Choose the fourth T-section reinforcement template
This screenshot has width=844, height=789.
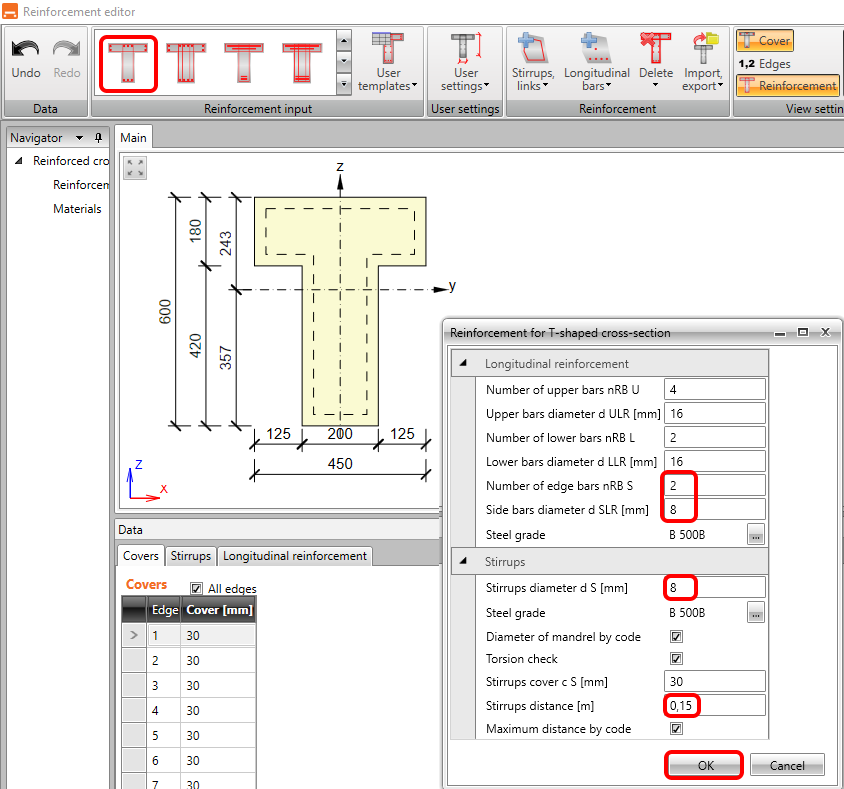(x=300, y=63)
